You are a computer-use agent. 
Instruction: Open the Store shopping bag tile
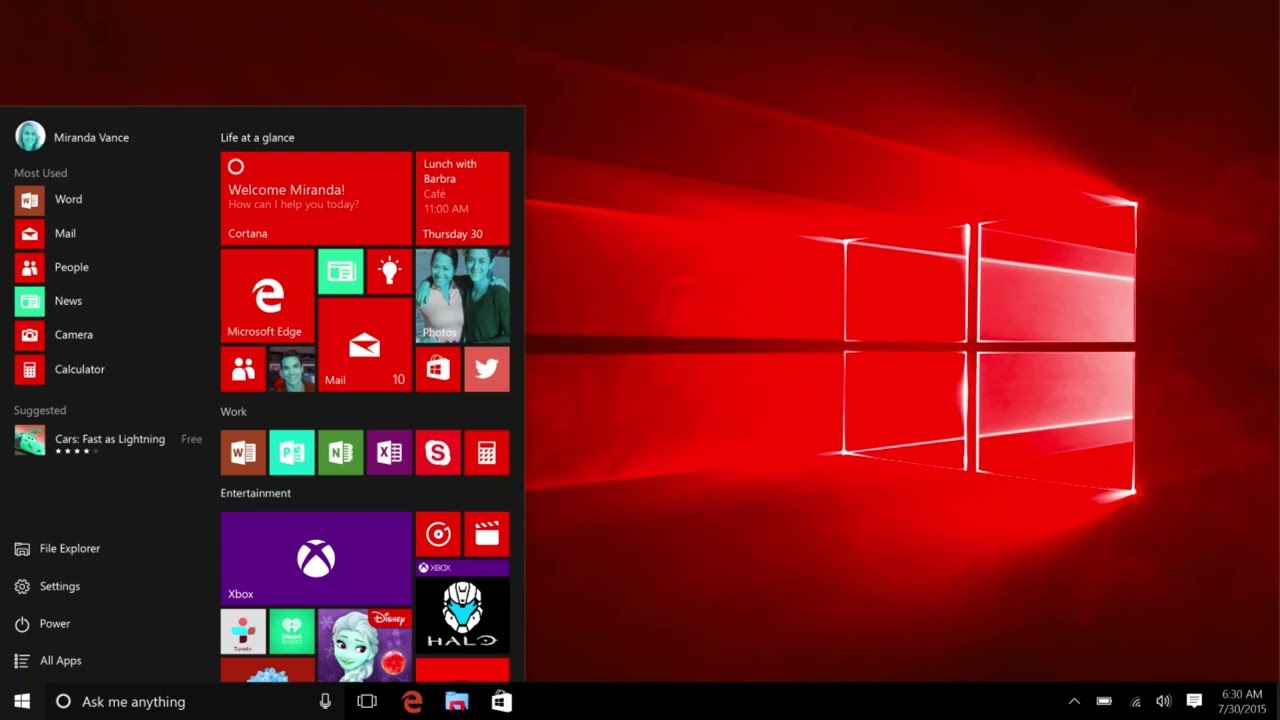tap(438, 369)
